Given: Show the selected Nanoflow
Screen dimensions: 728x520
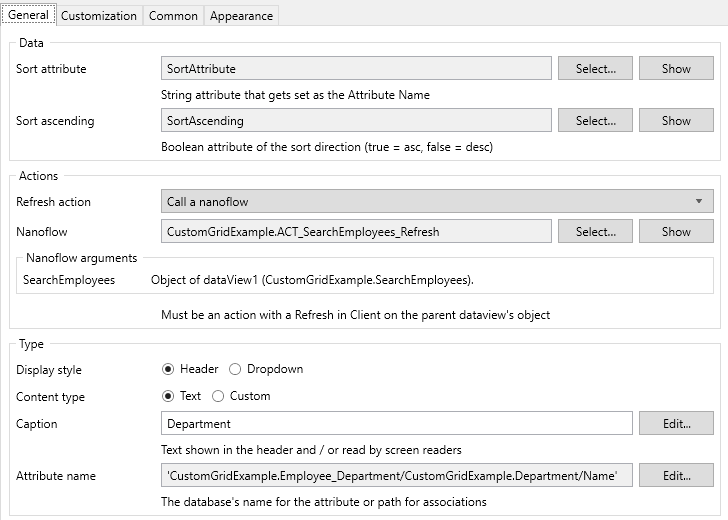Looking at the screenshot, I should [x=676, y=232].
